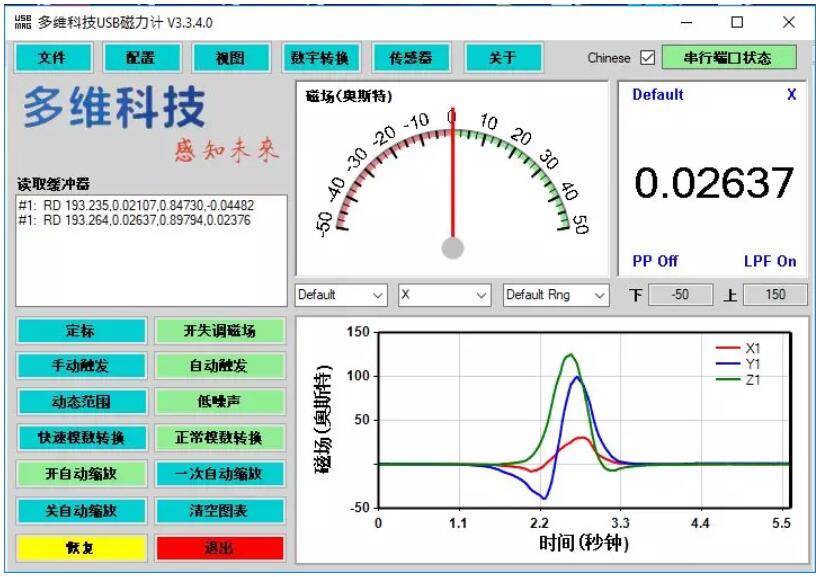
Task: Click the lower limit field showing -50
Action: 680,295
